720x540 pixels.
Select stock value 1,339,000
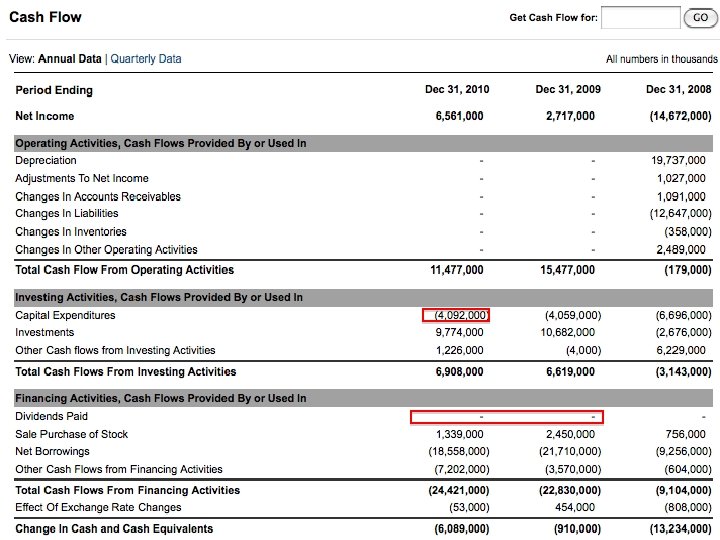459,434
